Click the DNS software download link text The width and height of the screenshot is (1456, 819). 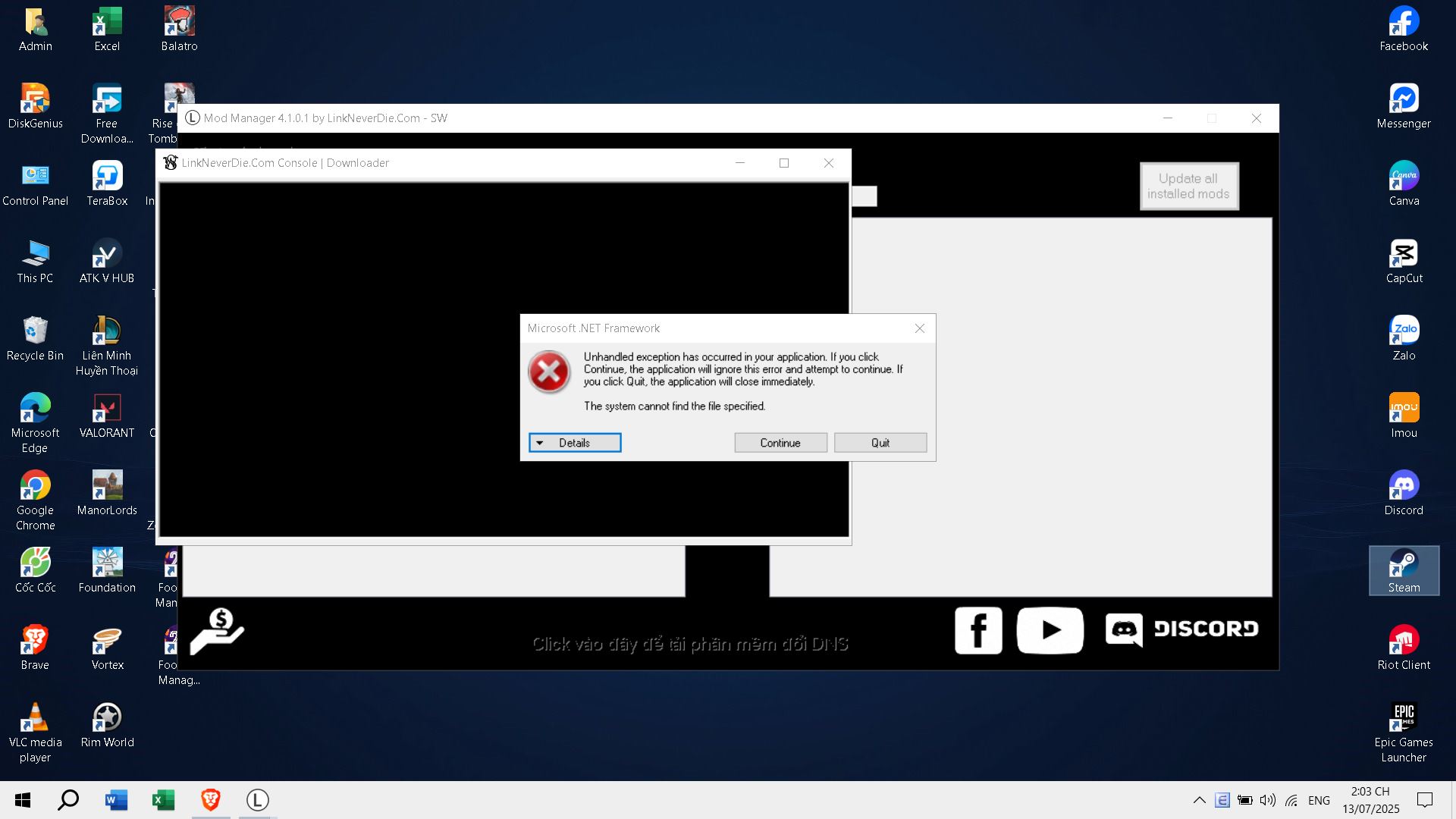coord(689,645)
